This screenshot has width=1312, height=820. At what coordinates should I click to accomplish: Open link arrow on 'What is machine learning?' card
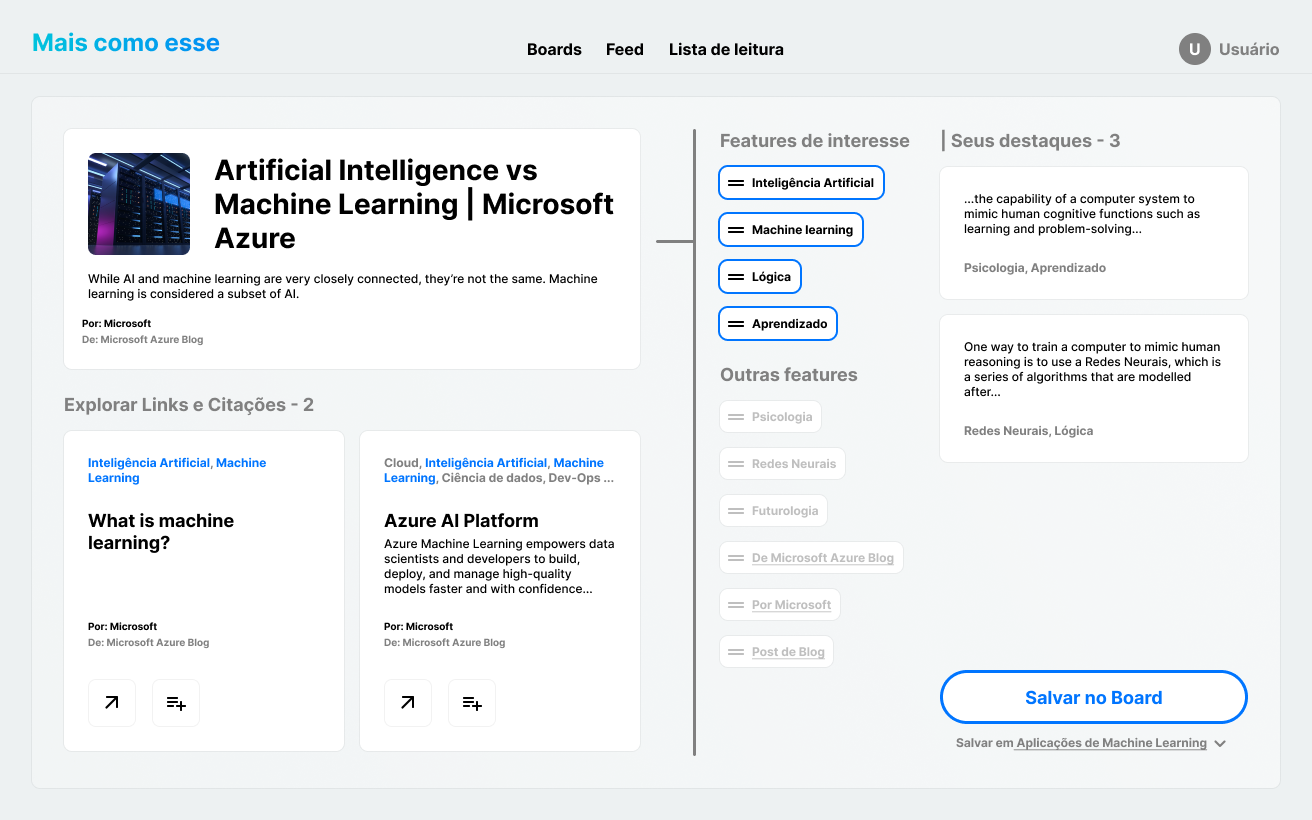[112, 703]
